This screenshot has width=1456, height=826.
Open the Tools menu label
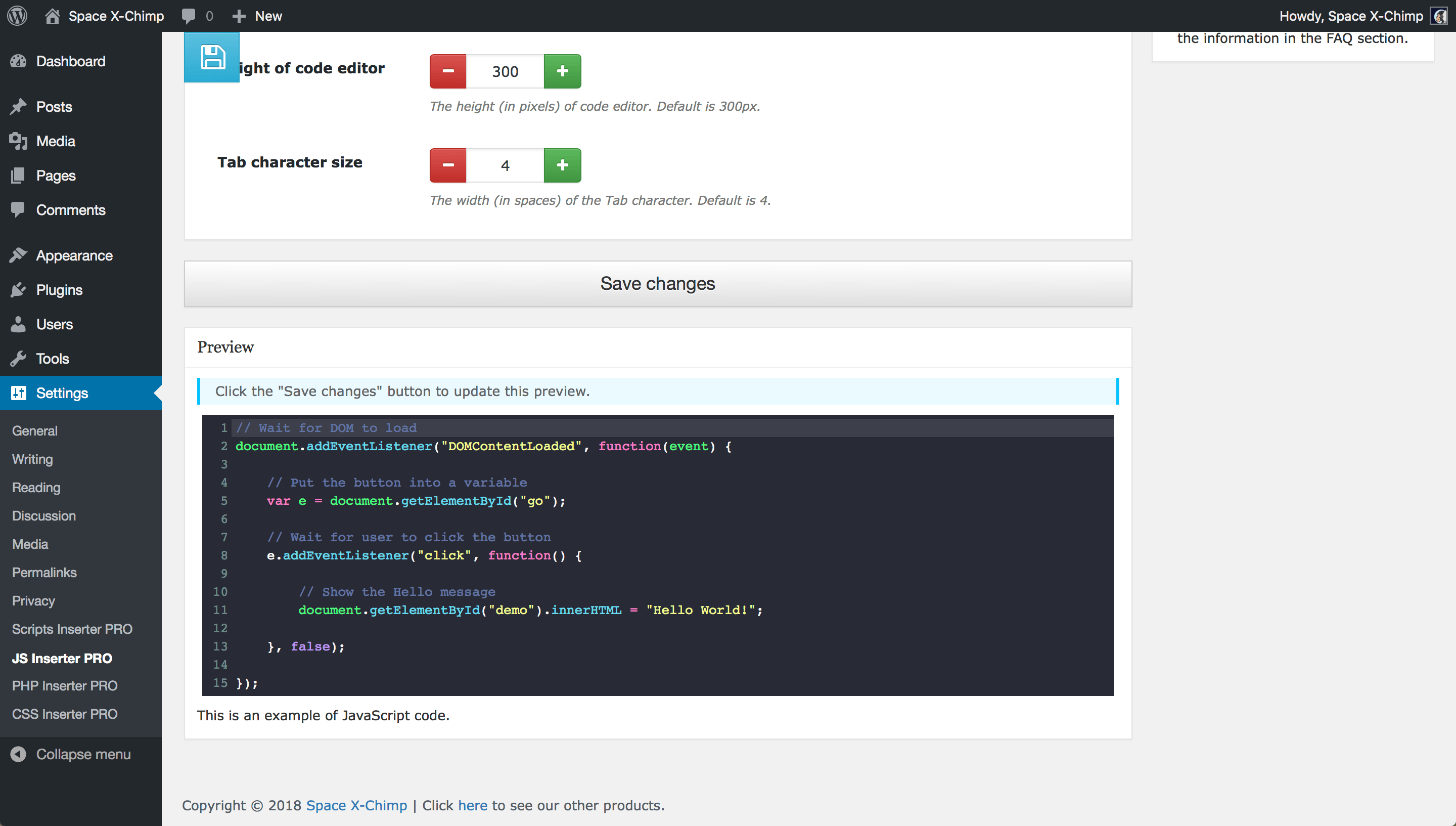[53, 359]
